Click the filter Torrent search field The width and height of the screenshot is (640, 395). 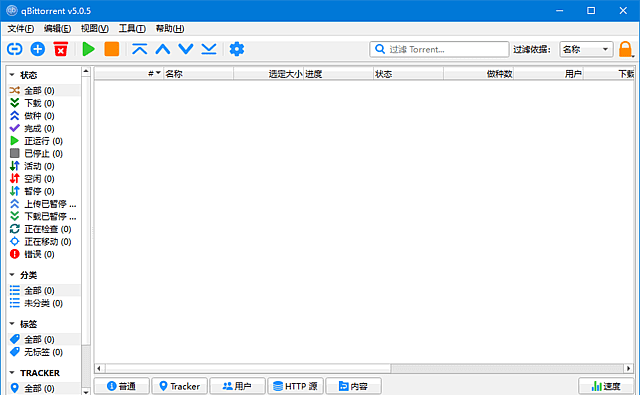coord(439,49)
